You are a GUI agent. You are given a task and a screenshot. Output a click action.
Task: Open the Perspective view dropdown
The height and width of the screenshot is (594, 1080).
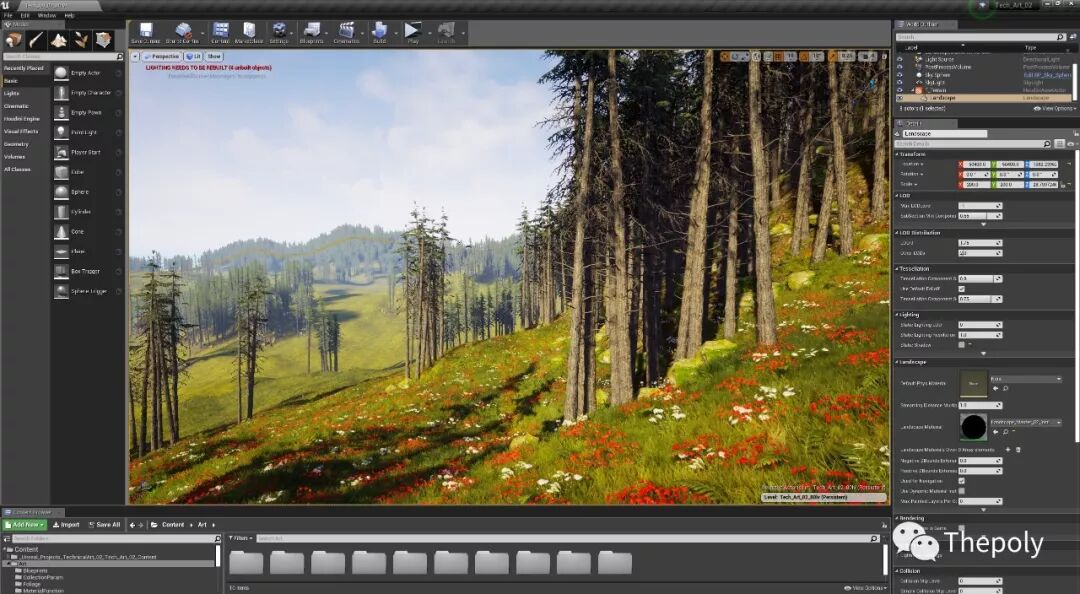(x=161, y=57)
